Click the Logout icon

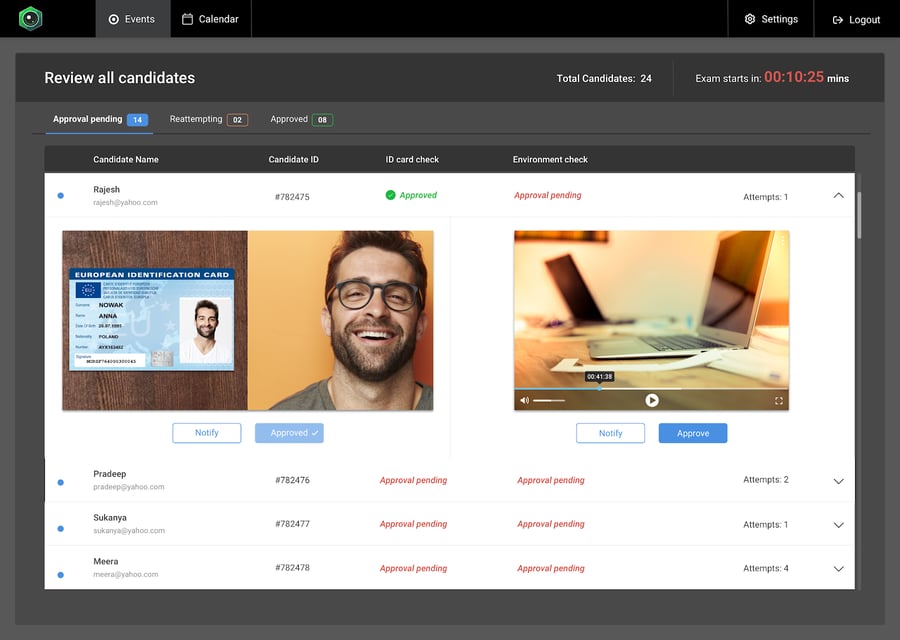point(838,20)
